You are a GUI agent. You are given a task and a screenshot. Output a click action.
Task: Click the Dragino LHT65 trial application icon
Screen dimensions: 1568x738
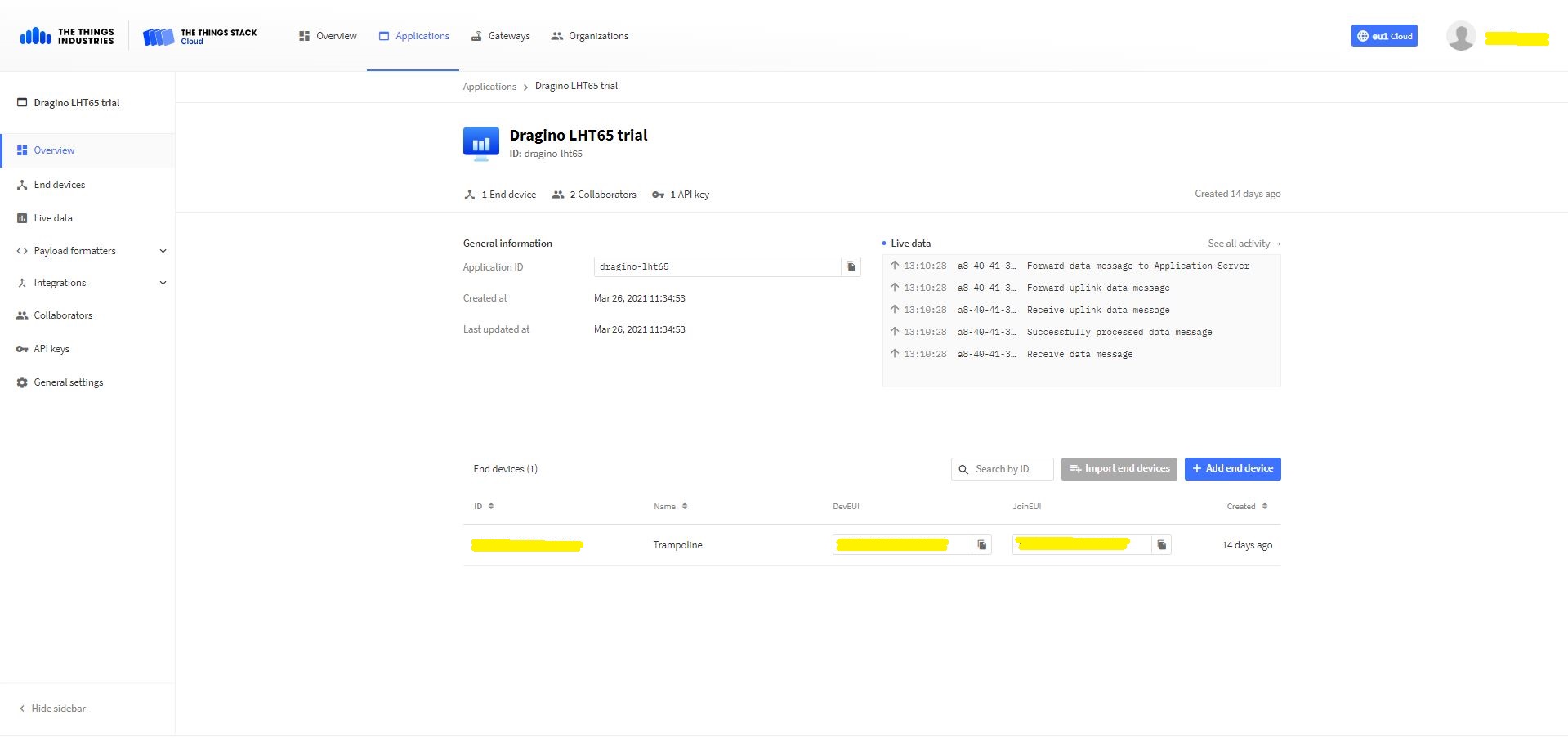[480, 144]
